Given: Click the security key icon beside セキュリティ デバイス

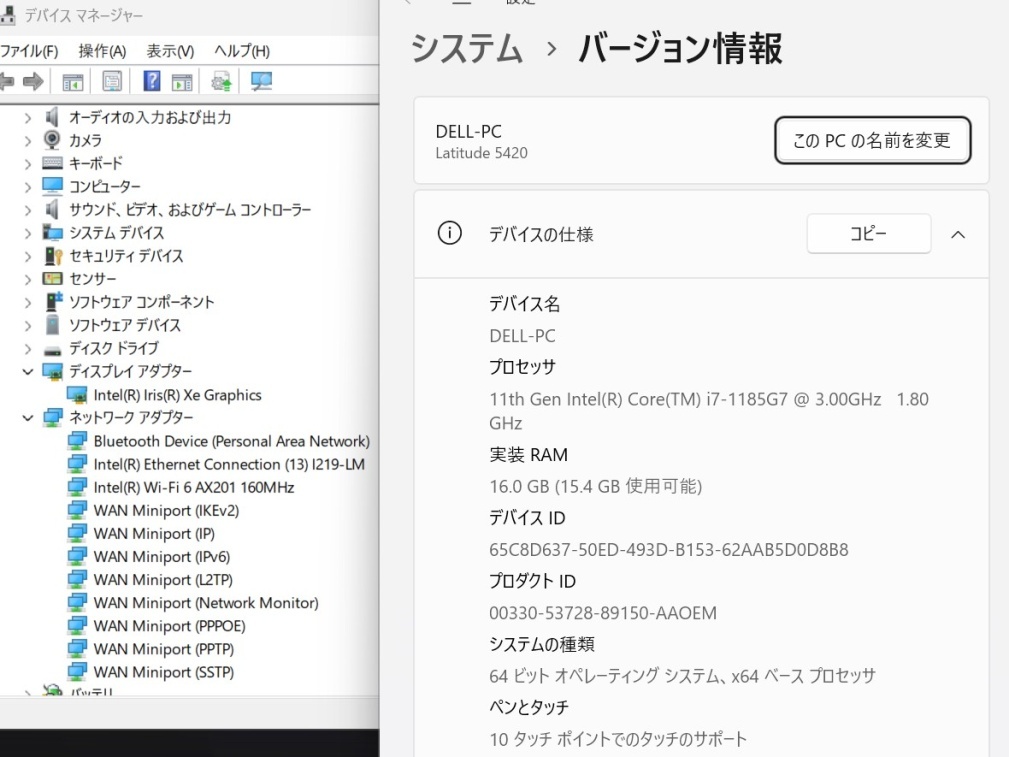Looking at the screenshot, I should [53, 256].
